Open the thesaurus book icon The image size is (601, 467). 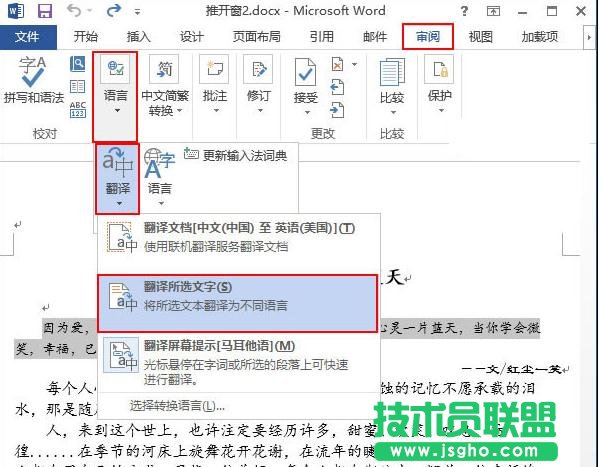[77, 87]
